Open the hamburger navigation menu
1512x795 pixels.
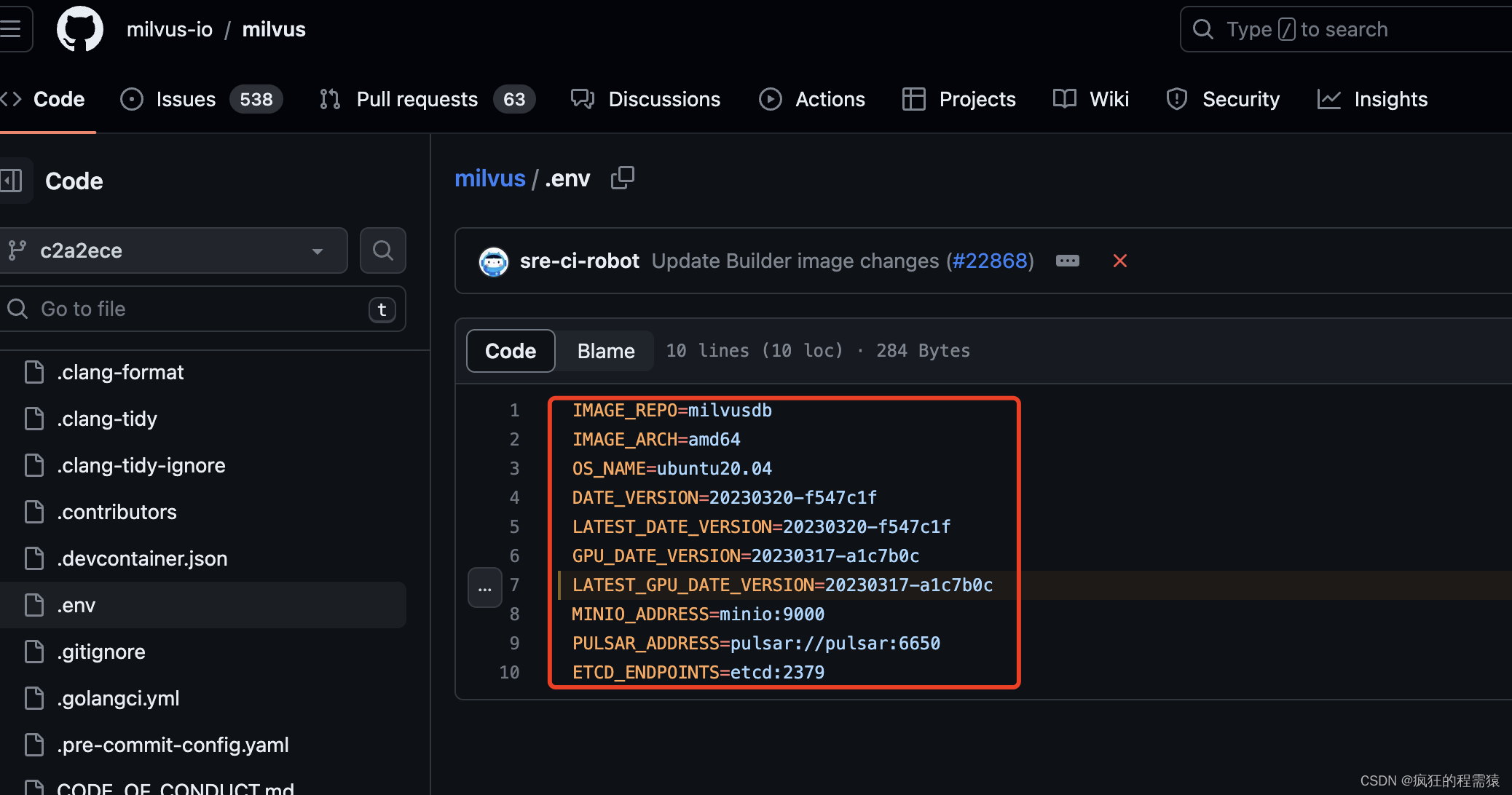click(12, 29)
